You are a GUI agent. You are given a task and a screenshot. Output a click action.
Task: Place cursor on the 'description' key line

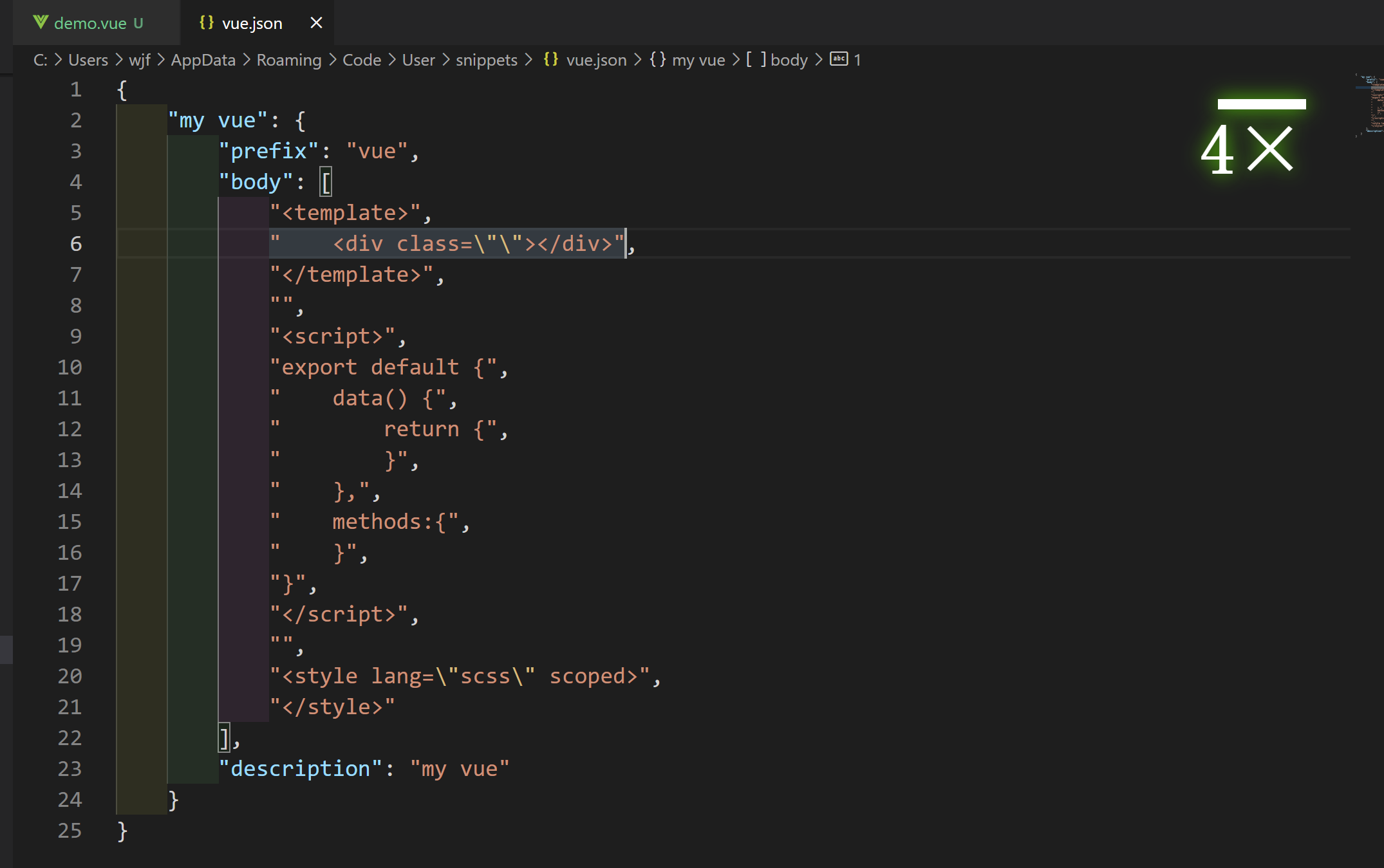300,769
